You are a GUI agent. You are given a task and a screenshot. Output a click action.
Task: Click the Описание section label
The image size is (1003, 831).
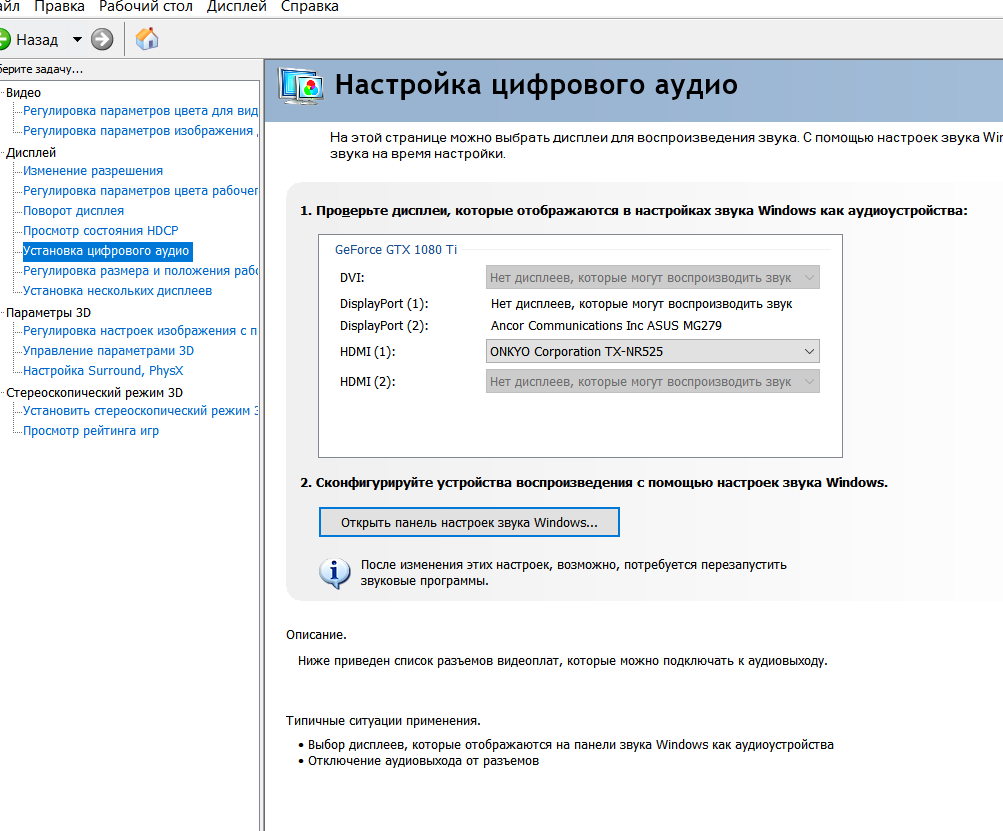(x=316, y=635)
